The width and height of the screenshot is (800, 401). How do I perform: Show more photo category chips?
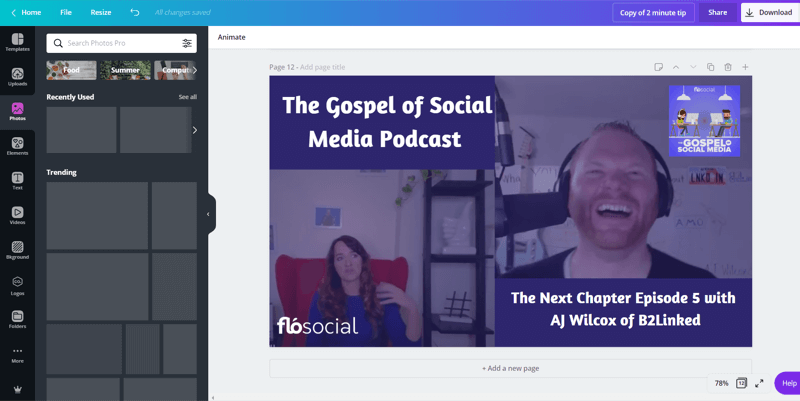(194, 70)
